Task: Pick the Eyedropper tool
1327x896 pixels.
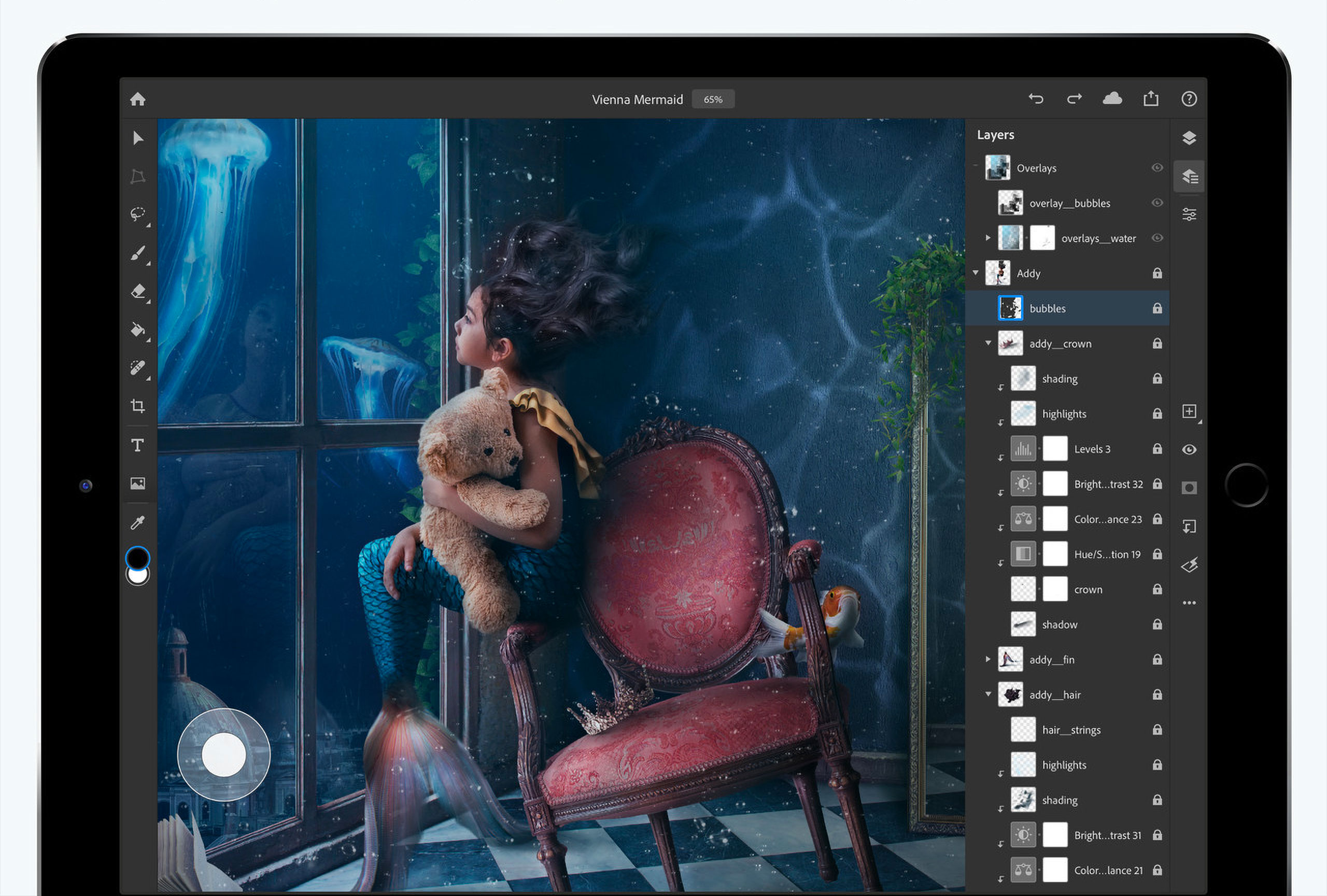Action: click(x=137, y=523)
